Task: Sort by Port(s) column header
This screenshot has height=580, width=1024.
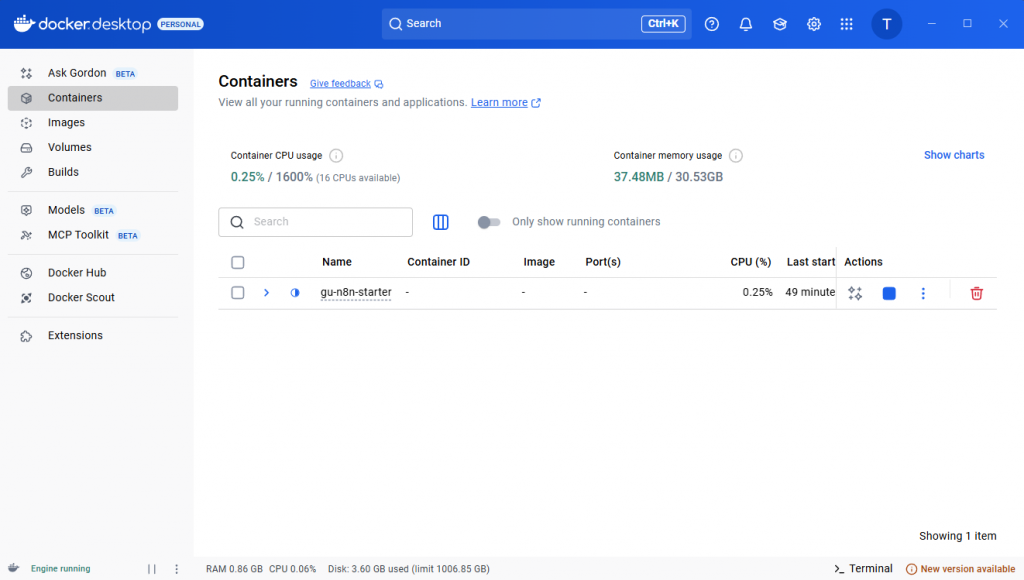Action: (x=603, y=262)
